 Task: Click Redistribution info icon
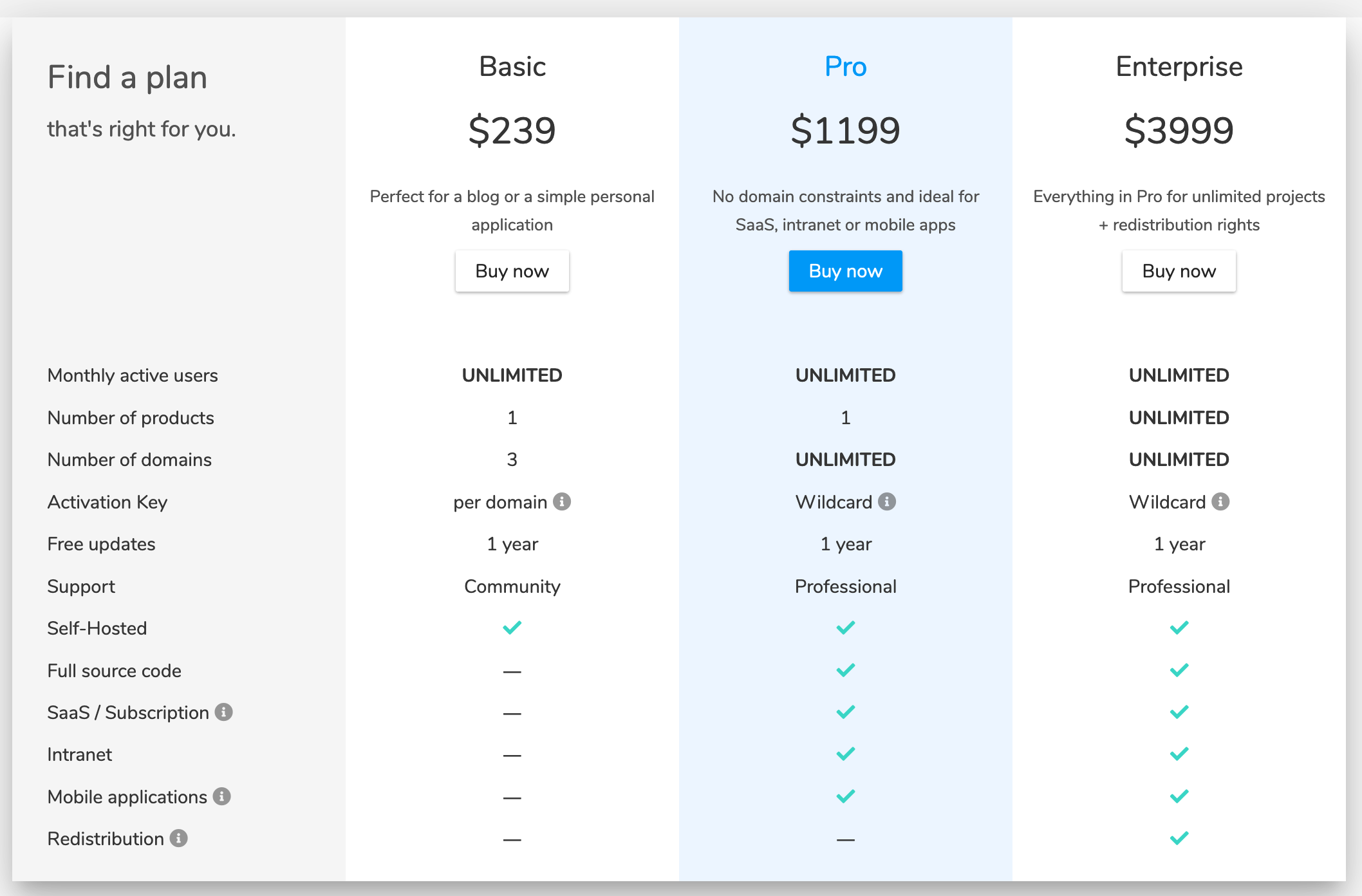[178, 838]
